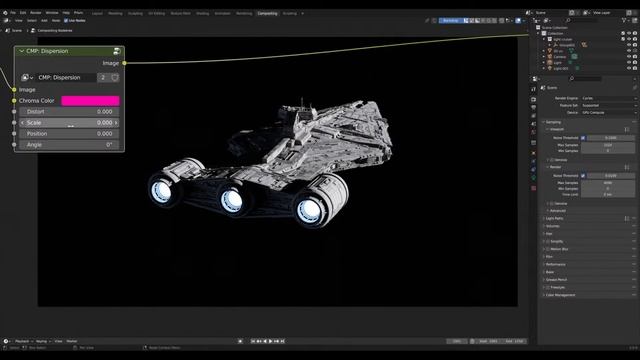Expand the Light Paths panel

tap(554, 218)
